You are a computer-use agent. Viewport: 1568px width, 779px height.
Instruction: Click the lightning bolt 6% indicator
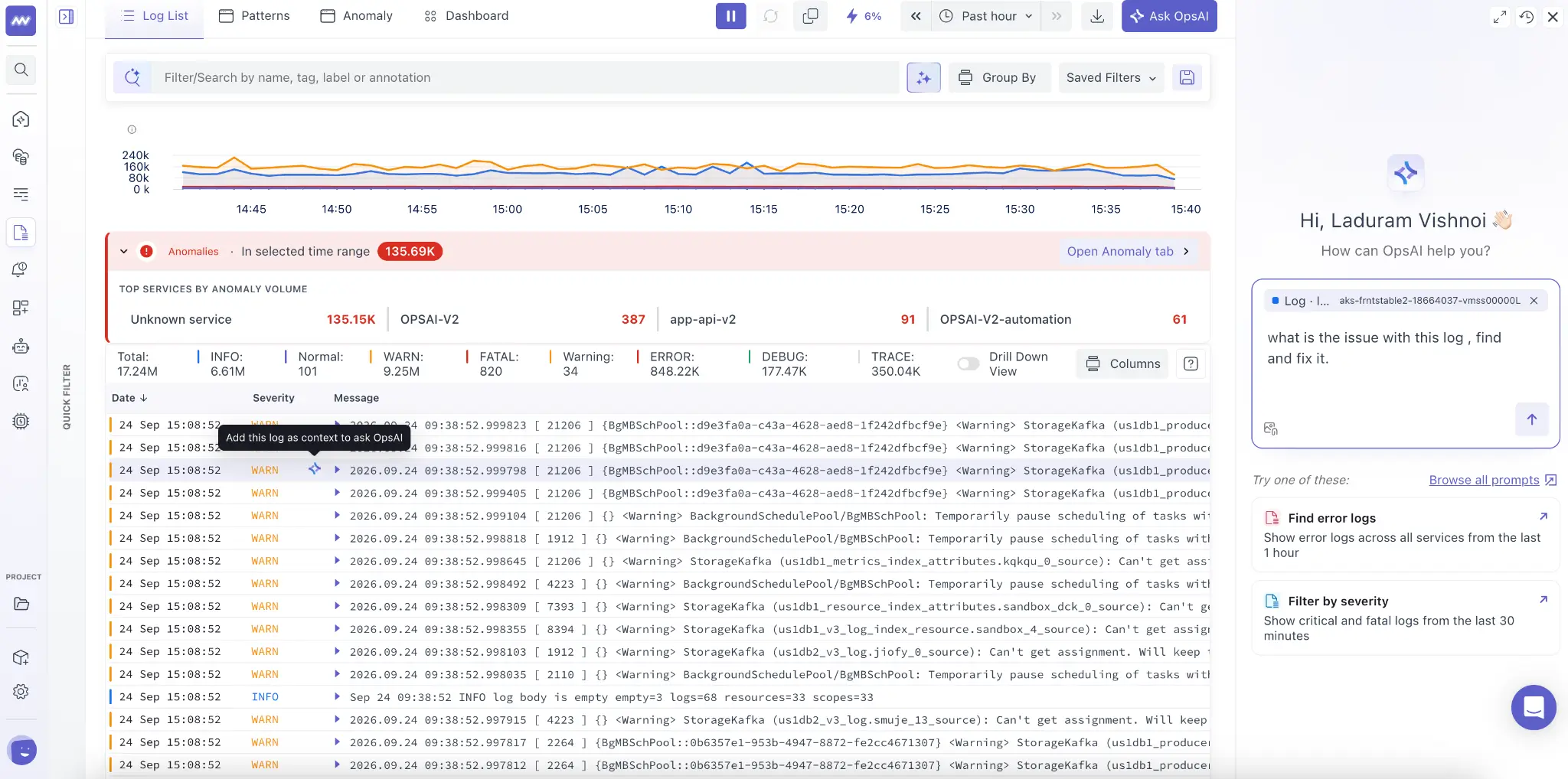click(863, 16)
